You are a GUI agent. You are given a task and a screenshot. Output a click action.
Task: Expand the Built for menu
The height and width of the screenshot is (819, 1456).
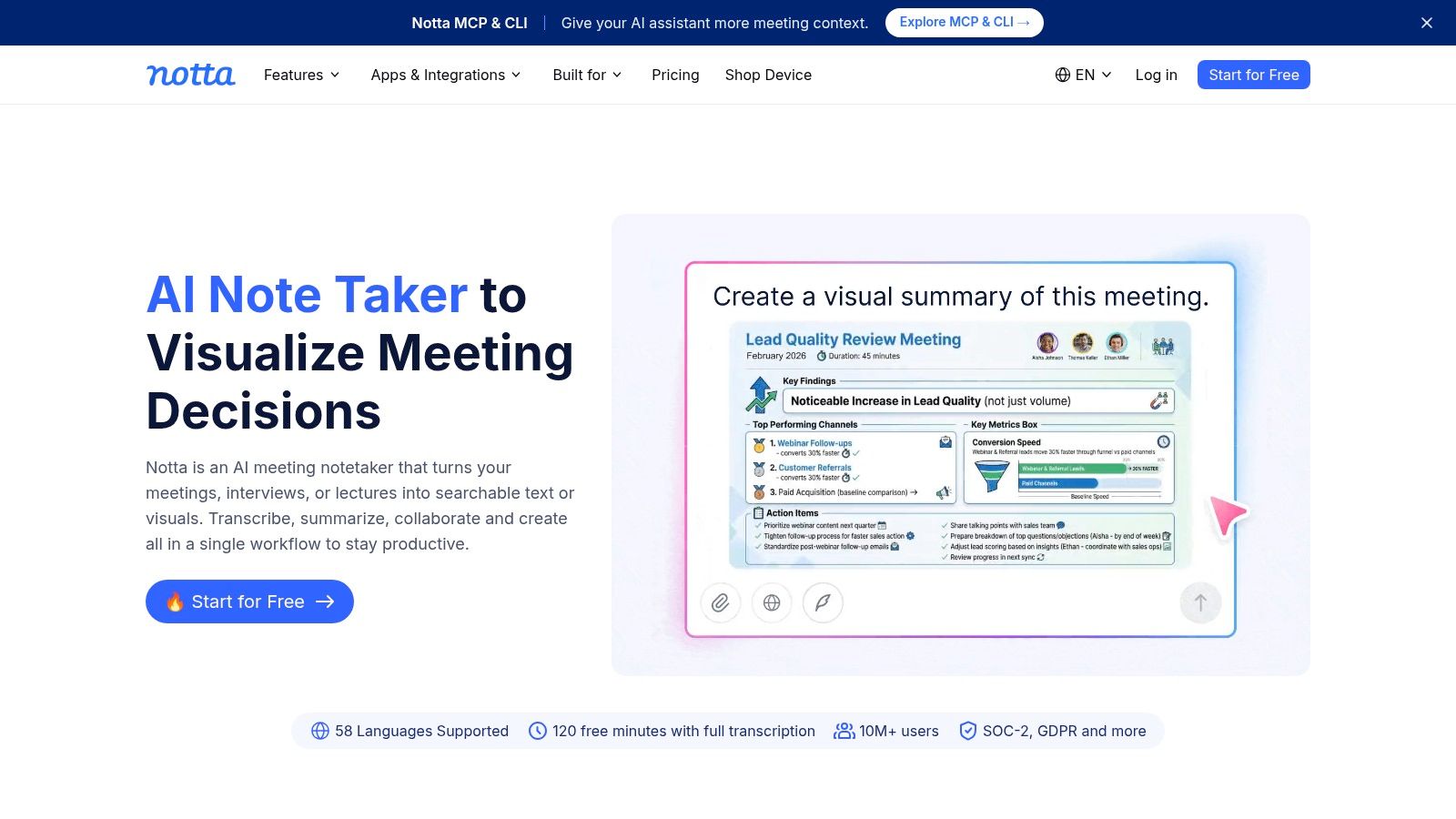[587, 75]
